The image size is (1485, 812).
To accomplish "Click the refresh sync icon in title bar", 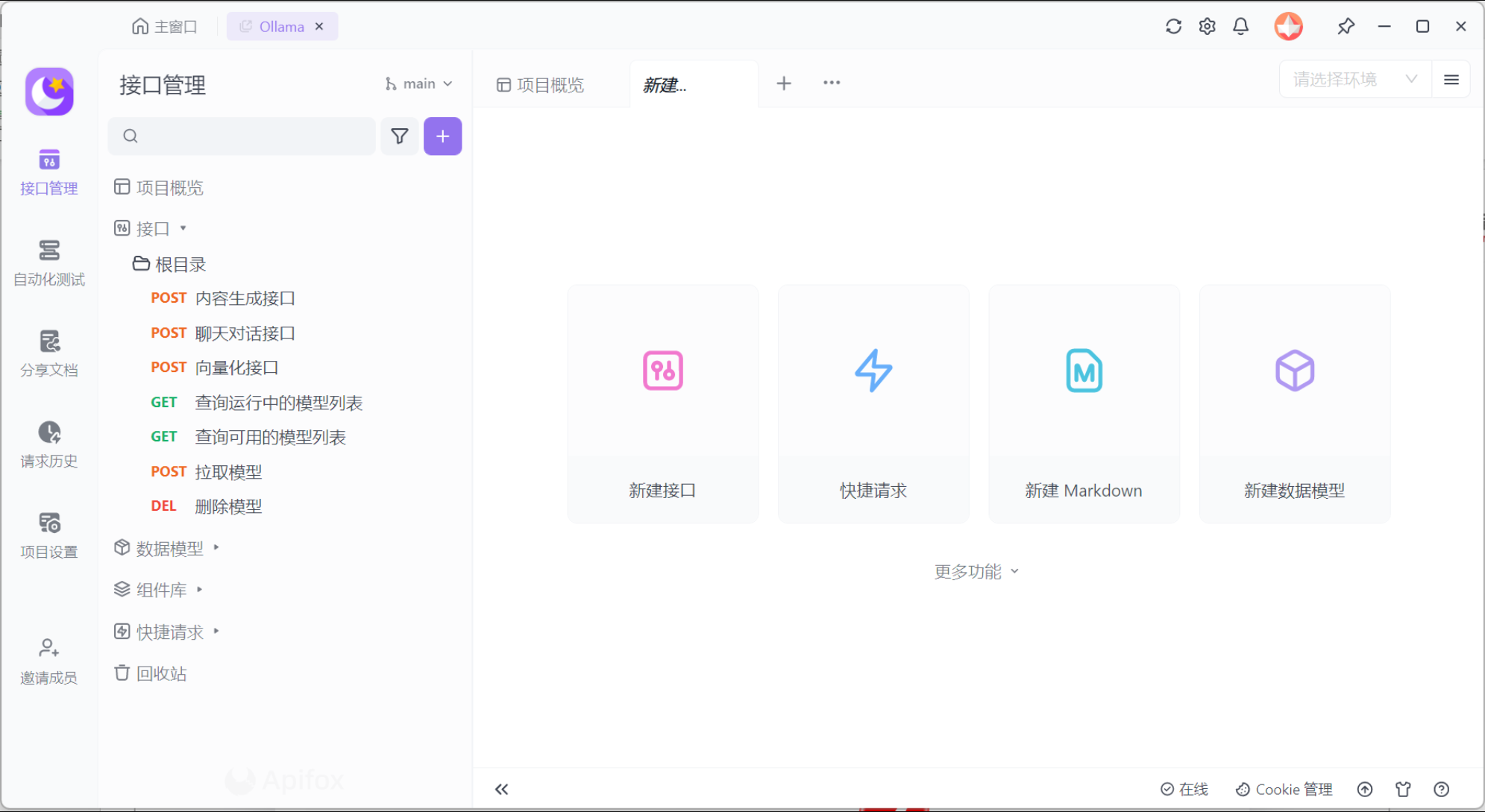I will [x=1173, y=27].
